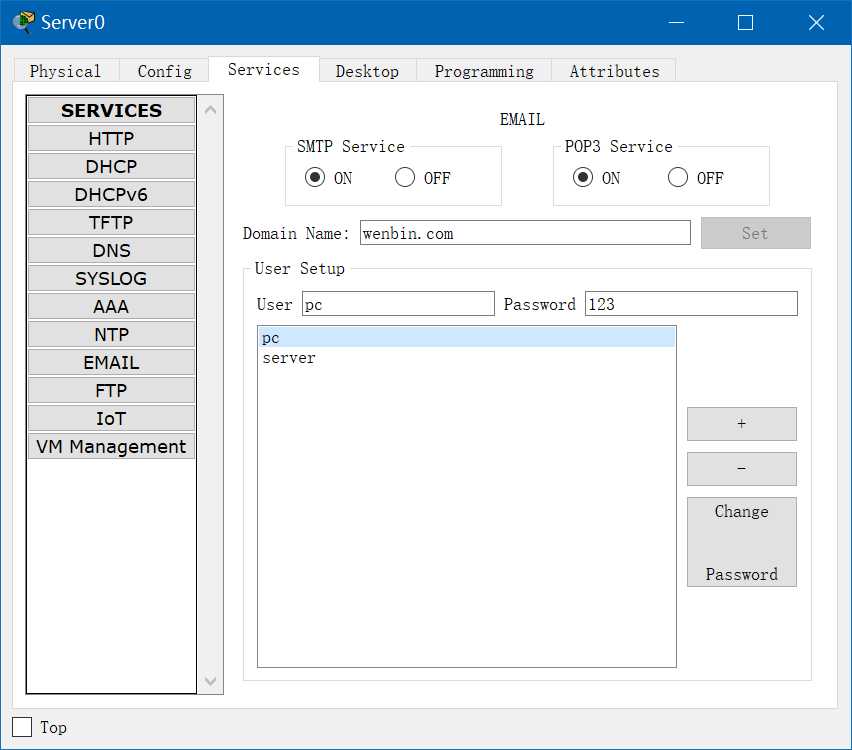Select the EMAIL service
Image resolution: width=852 pixels, height=750 pixels.
(111, 362)
